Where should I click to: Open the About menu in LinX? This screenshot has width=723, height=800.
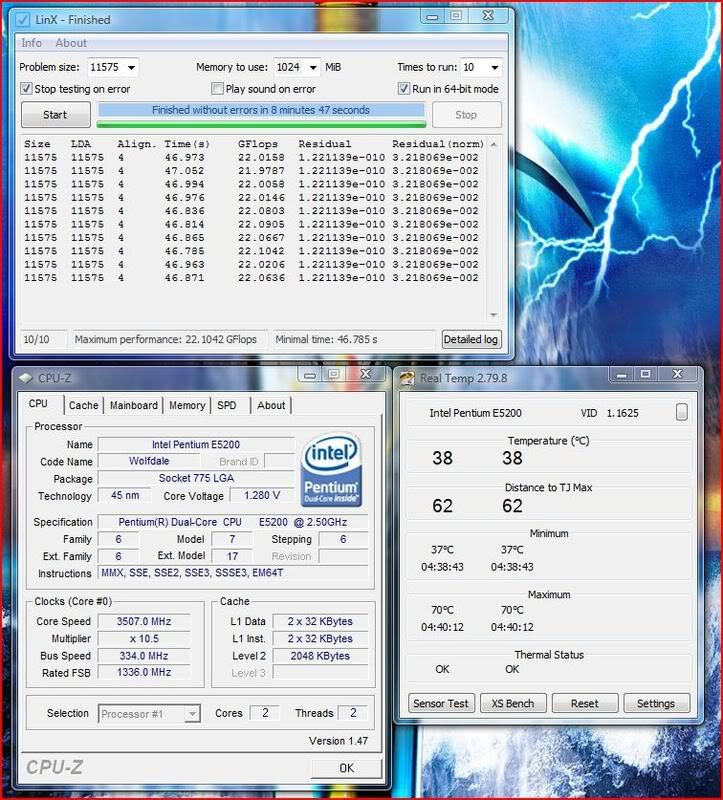click(x=71, y=43)
